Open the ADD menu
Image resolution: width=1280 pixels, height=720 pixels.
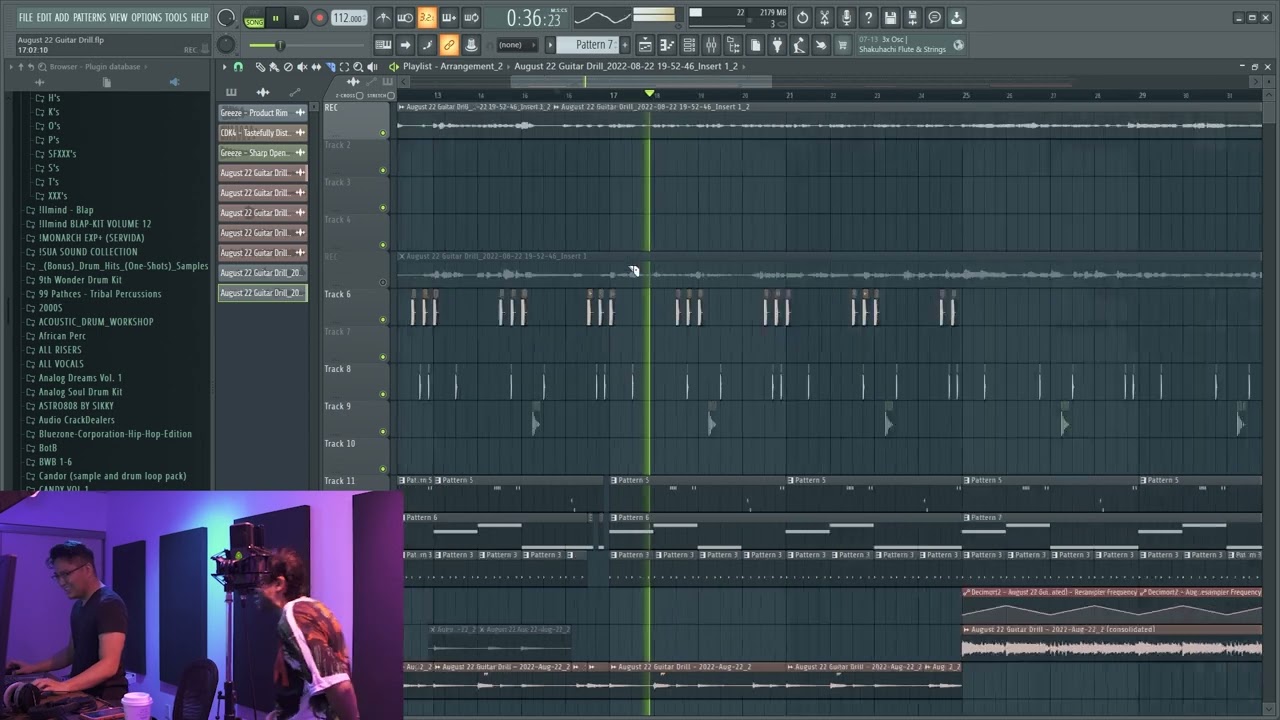pyautogui.click(x=62, y=18)
